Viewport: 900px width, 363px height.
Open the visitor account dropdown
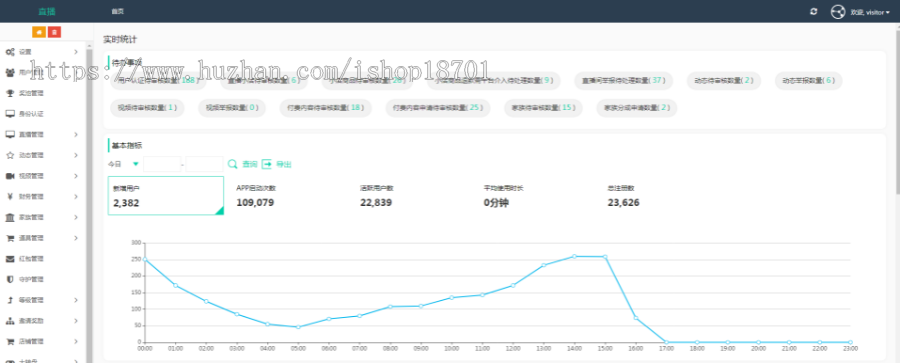click(870, 12)
